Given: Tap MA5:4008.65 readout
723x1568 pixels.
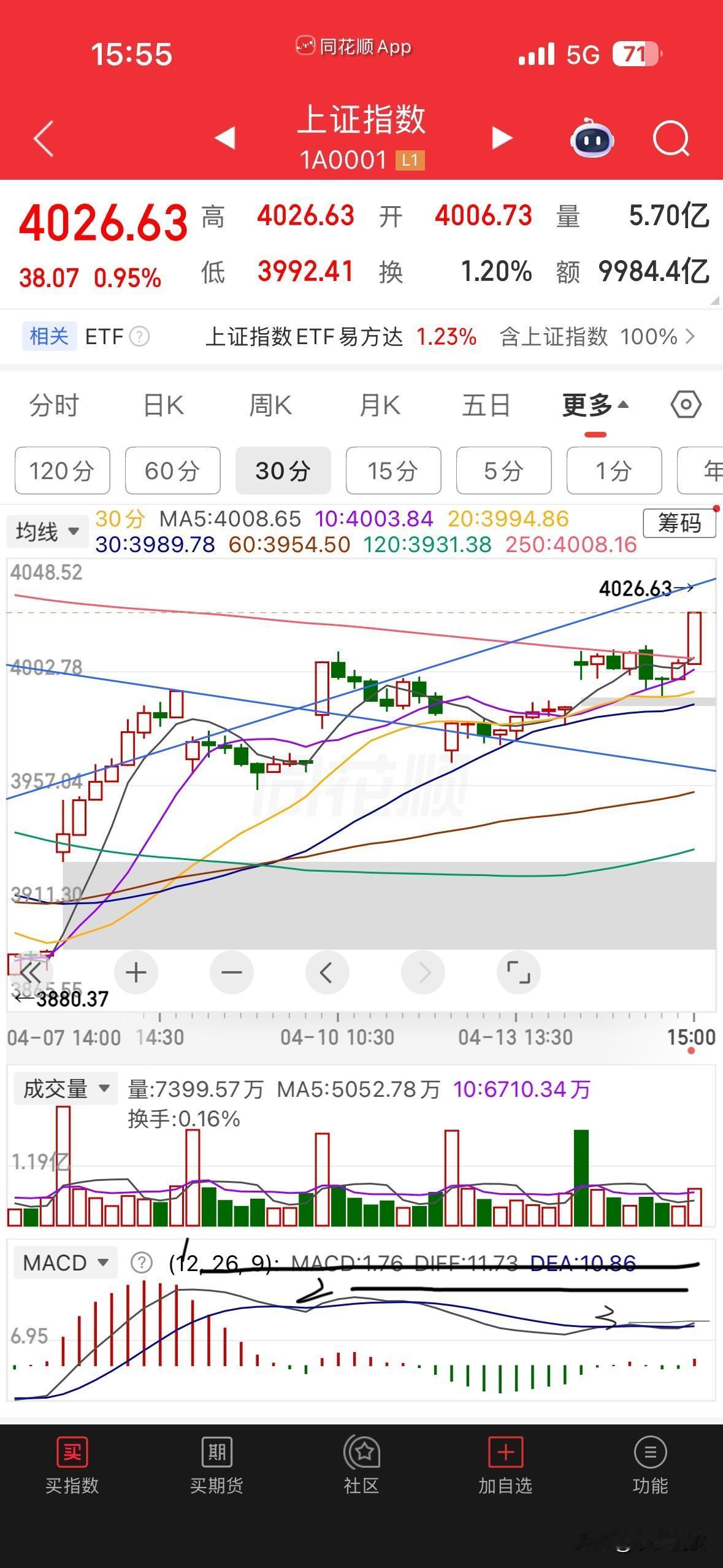Looking at the screenshot, I should point(231,519).
